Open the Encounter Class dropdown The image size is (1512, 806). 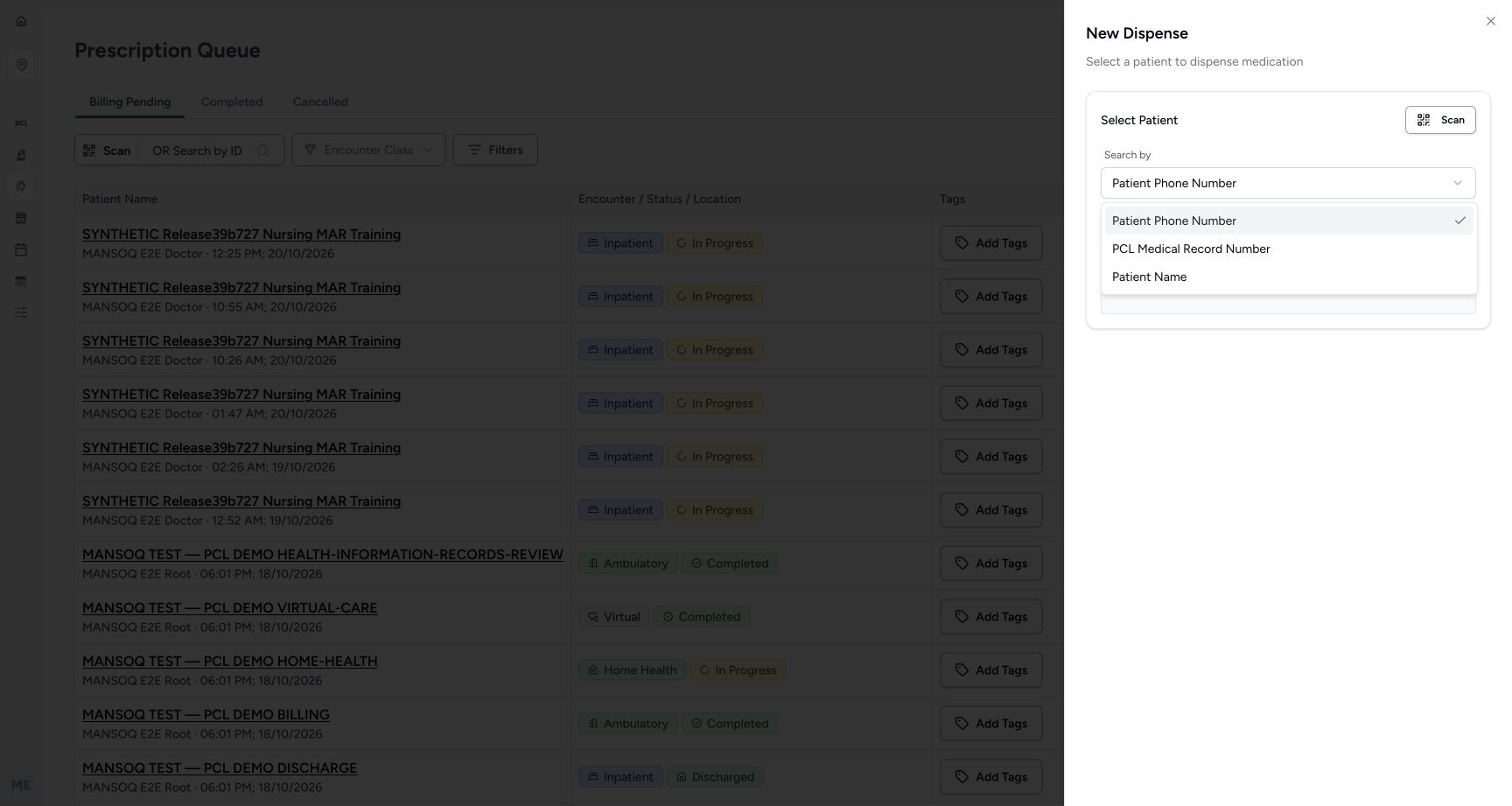pos(368,150)
